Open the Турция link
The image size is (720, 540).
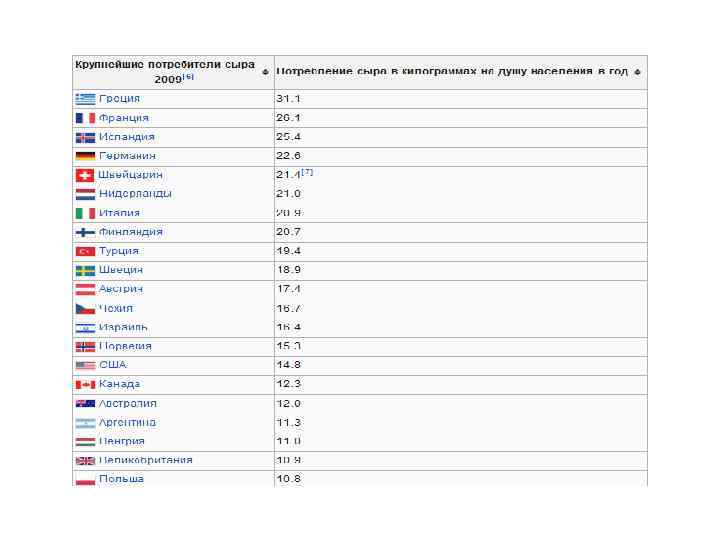click(119, 251)
